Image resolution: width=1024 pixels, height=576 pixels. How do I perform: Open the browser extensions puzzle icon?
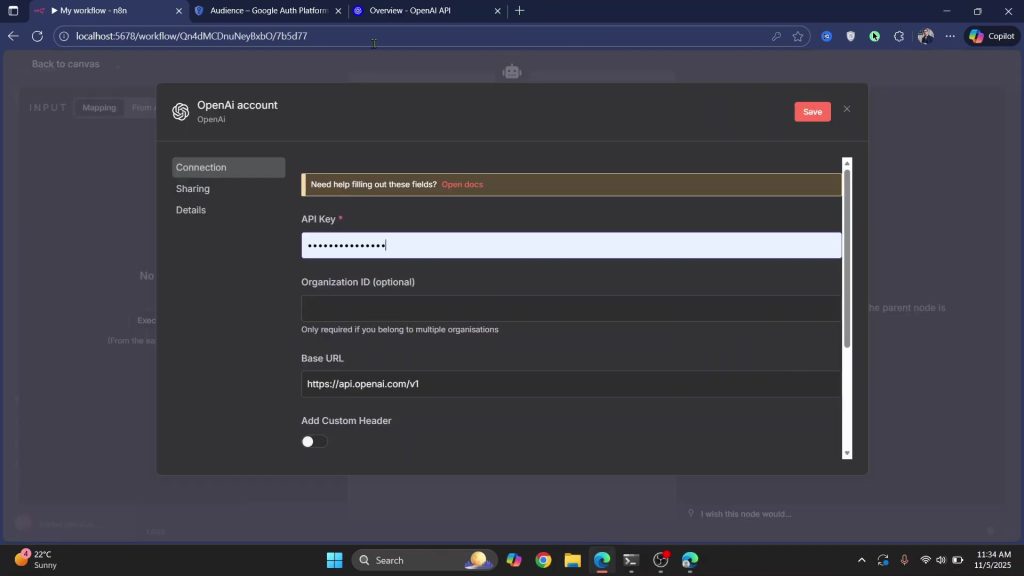(898, 36)
